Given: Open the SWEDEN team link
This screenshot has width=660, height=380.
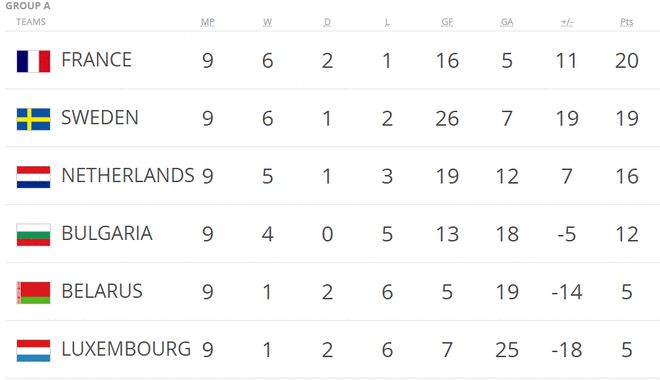Looking at the screenshot, I should (x=100, y=117).
